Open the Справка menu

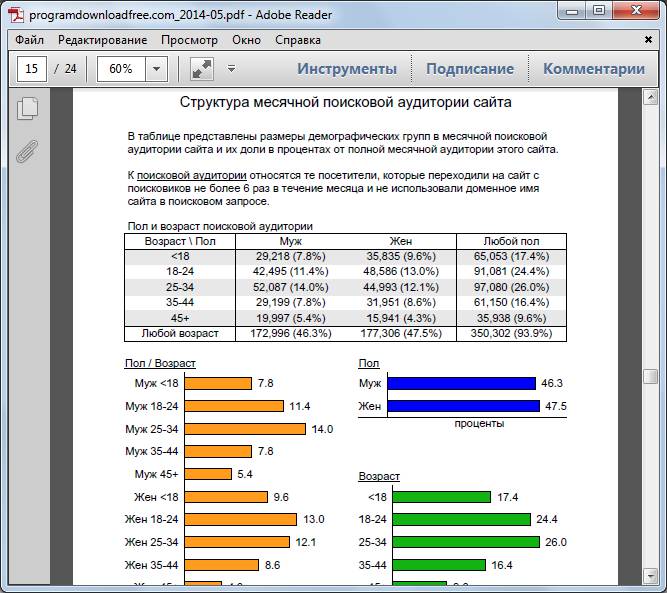coord(298,40)
